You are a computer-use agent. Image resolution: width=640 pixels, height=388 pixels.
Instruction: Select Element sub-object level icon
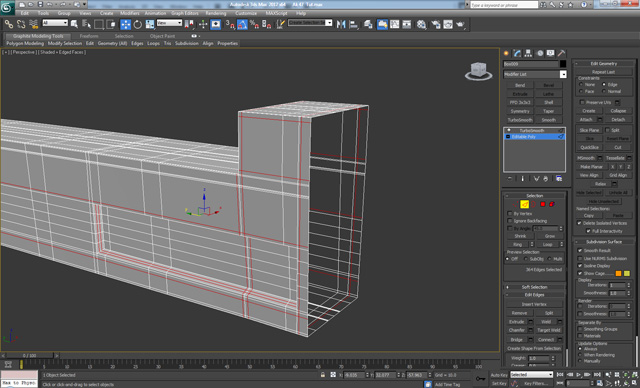point(552,204)
